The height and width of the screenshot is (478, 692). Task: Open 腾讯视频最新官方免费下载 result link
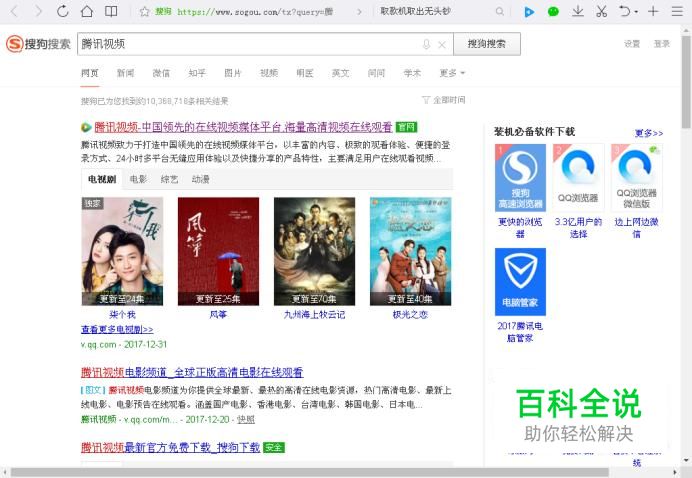[x=170, y=448]
